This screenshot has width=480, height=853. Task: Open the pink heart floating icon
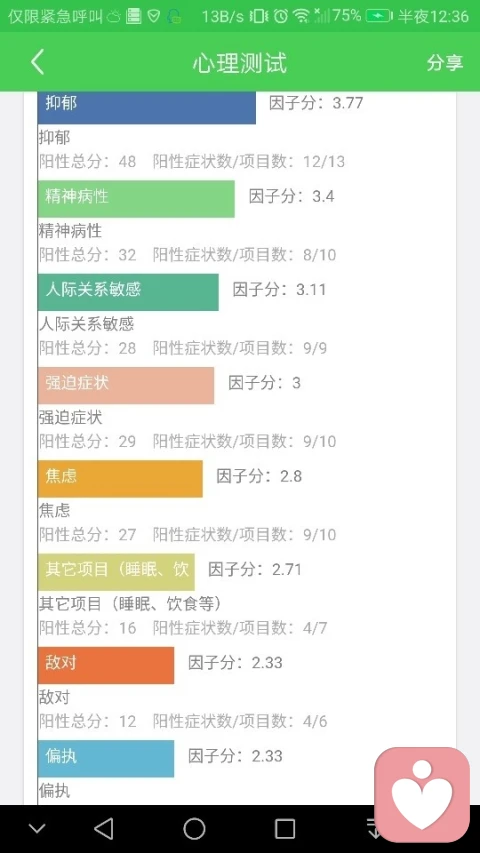click(x=422, y=795)
